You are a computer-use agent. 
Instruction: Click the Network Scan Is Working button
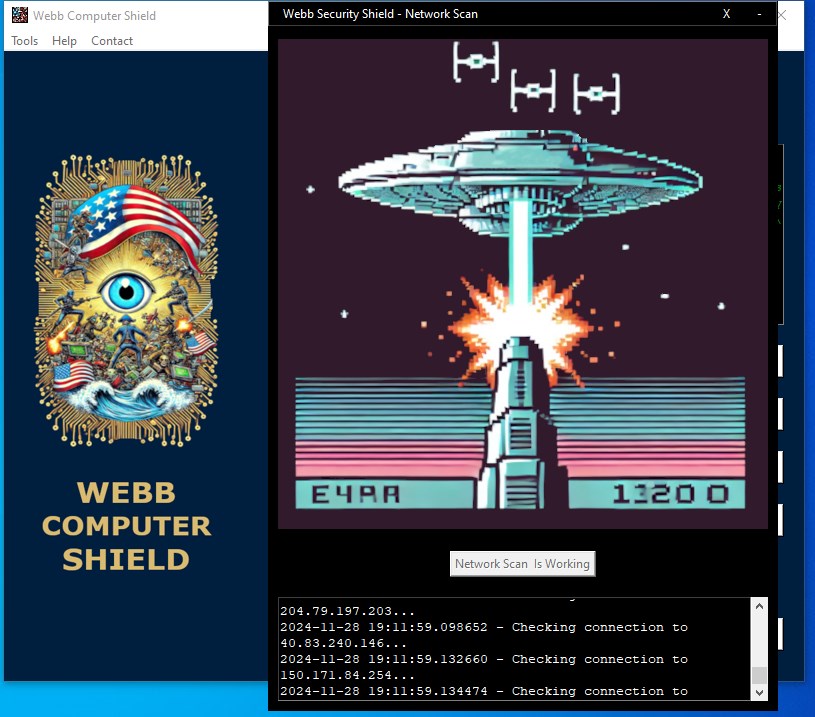[522, 564]
